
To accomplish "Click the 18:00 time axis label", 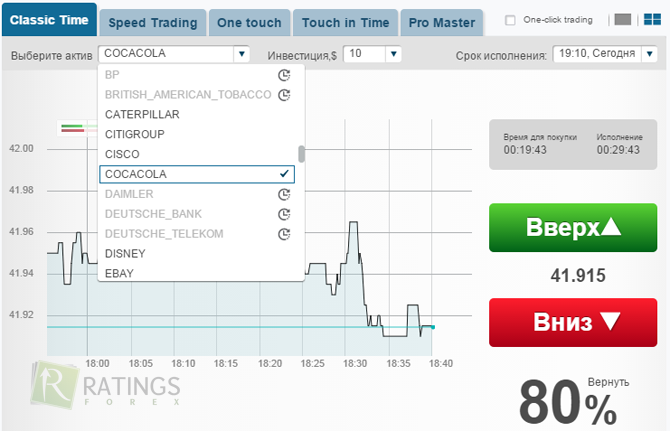I will click(x=97, y=364).
